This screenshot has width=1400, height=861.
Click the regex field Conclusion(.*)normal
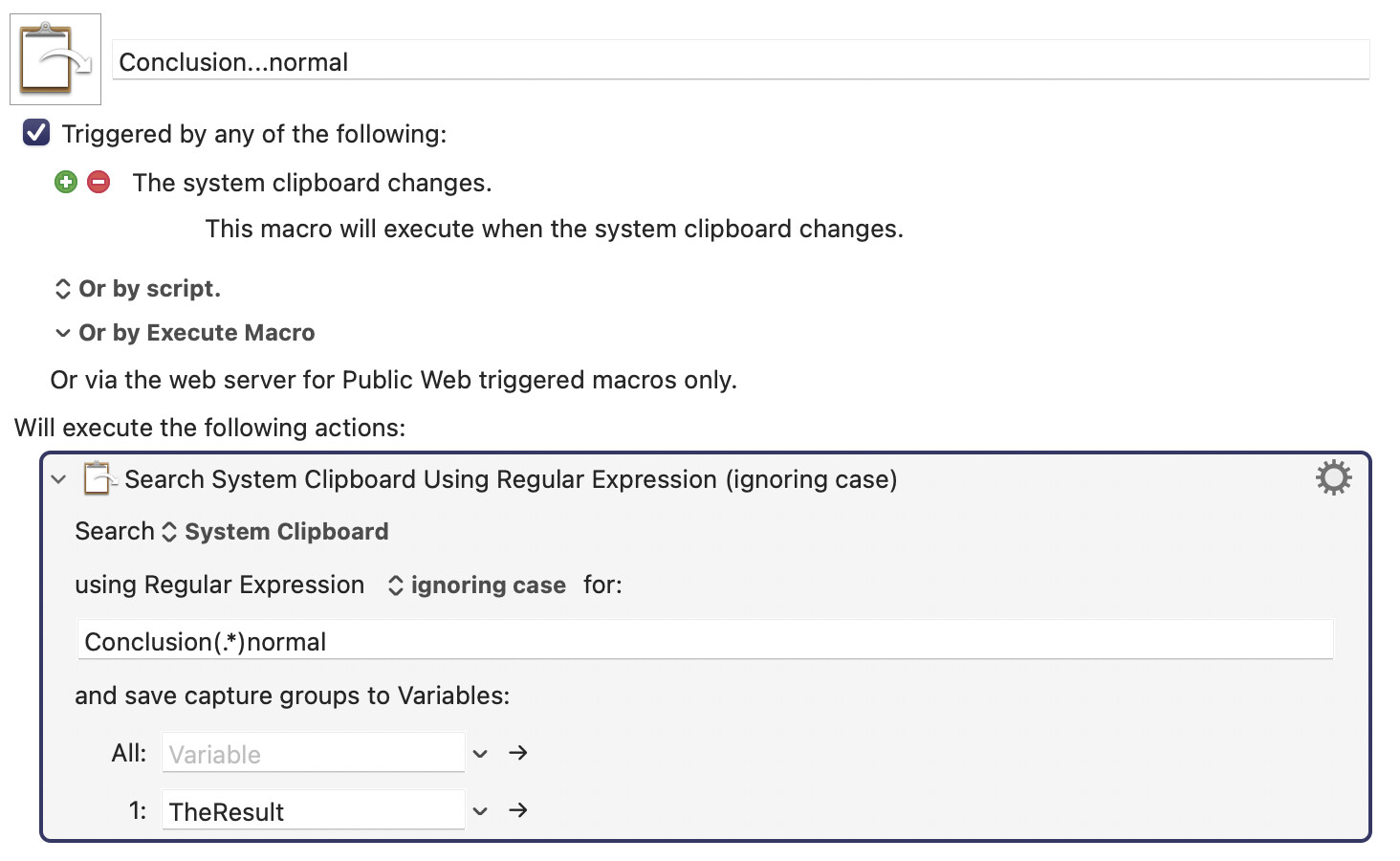[x=706, y=640]
